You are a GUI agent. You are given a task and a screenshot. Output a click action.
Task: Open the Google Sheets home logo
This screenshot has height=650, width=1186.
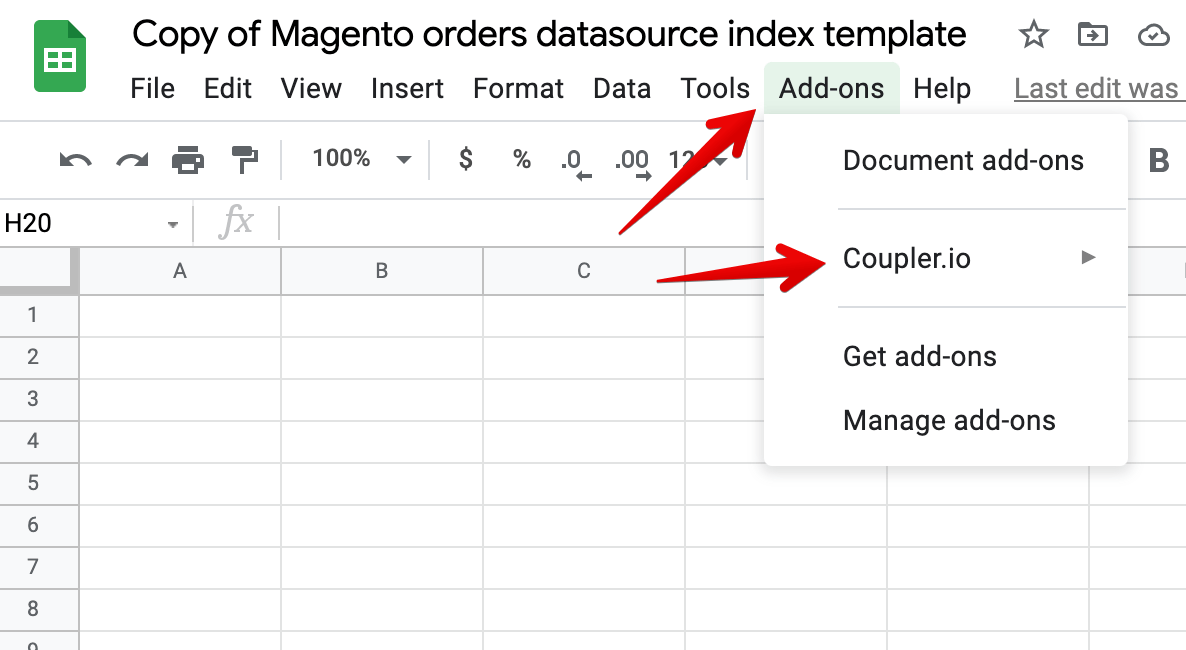coord(59,56)
